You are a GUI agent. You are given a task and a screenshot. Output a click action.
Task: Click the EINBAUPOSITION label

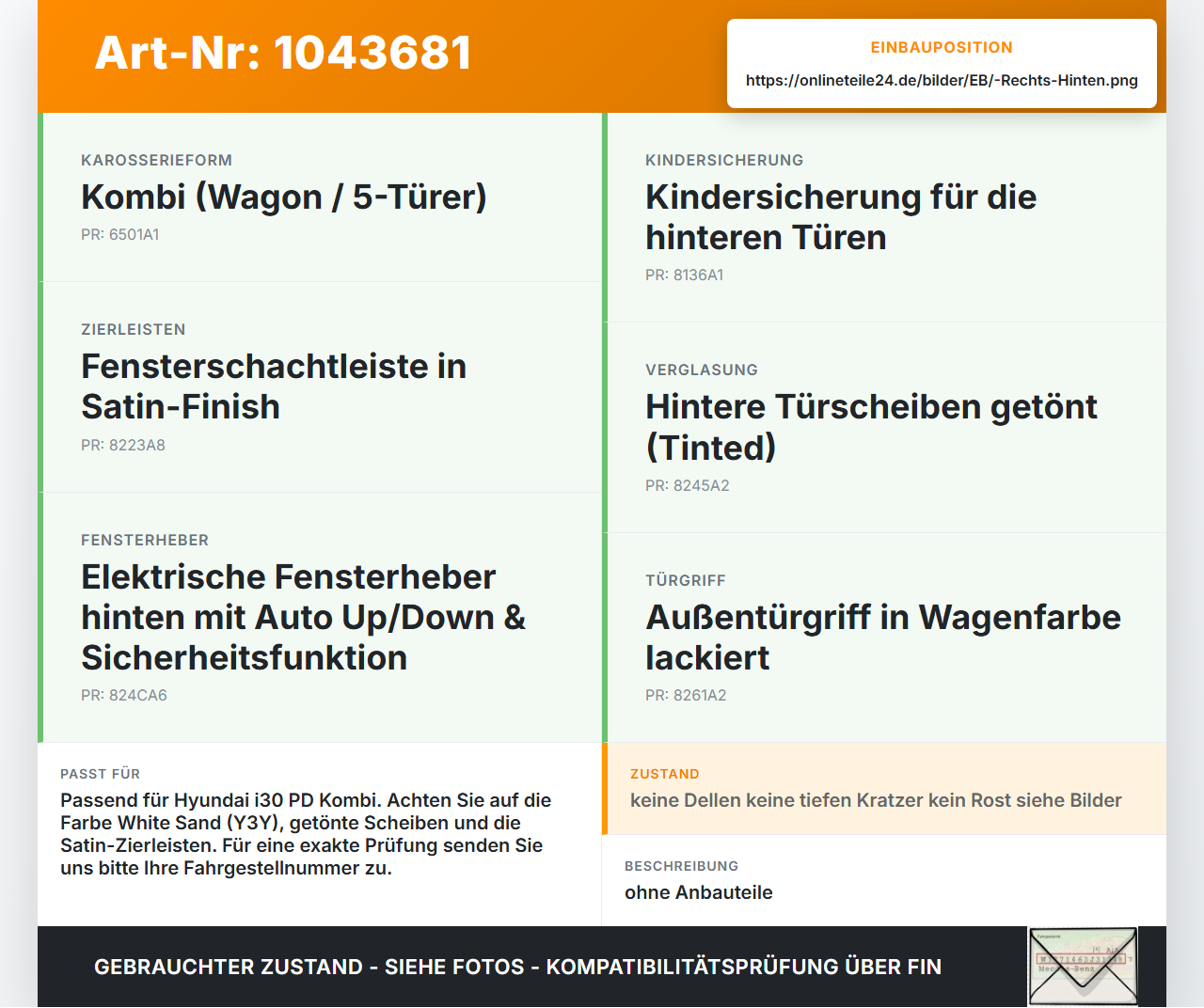pyautogui.click(x=942, y=47)
